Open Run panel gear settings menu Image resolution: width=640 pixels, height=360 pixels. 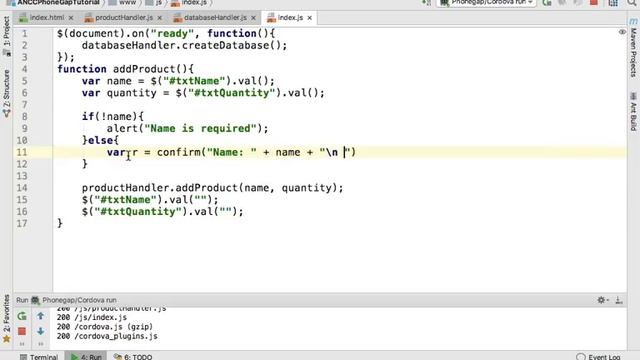[602, 300]
